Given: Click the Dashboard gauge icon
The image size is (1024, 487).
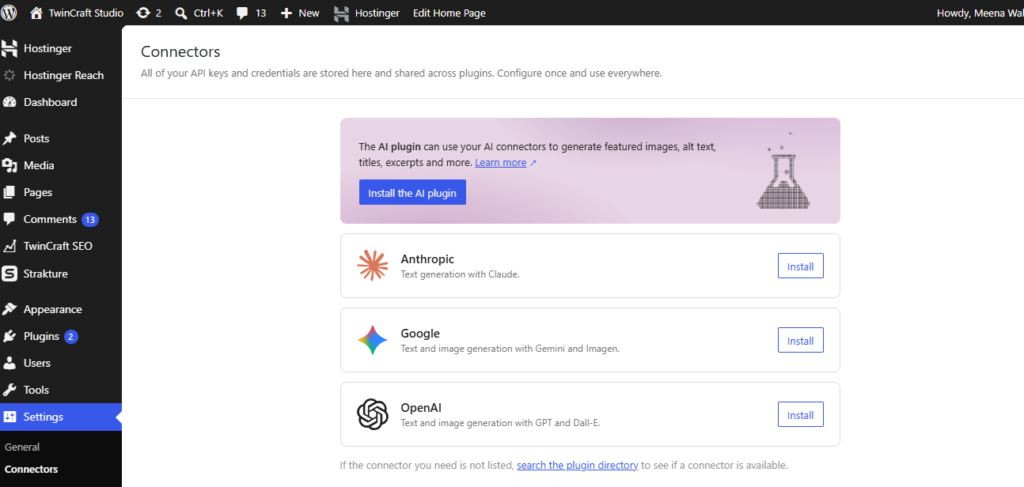Looking at the screenshot, I should pos(9,102).
